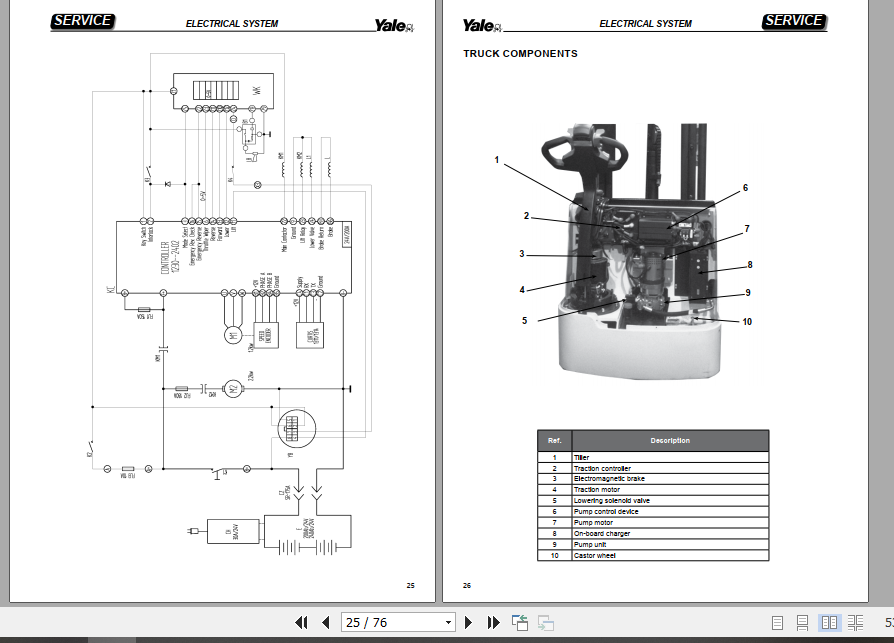894x643 pixels.
Task: Switch to single page layout
Action: coord(778,621)
